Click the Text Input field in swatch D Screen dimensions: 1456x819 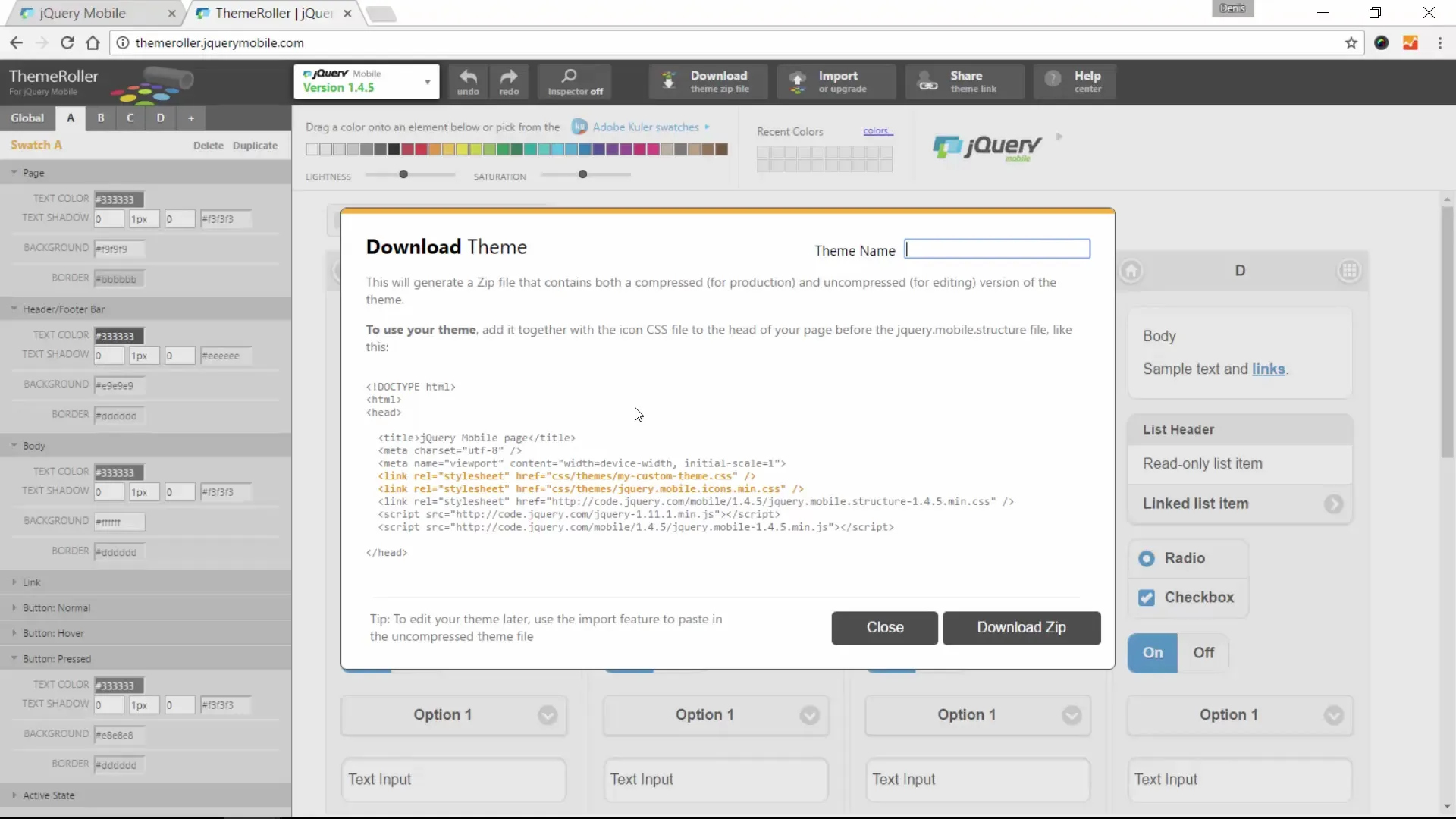(x=1239, y=780)
